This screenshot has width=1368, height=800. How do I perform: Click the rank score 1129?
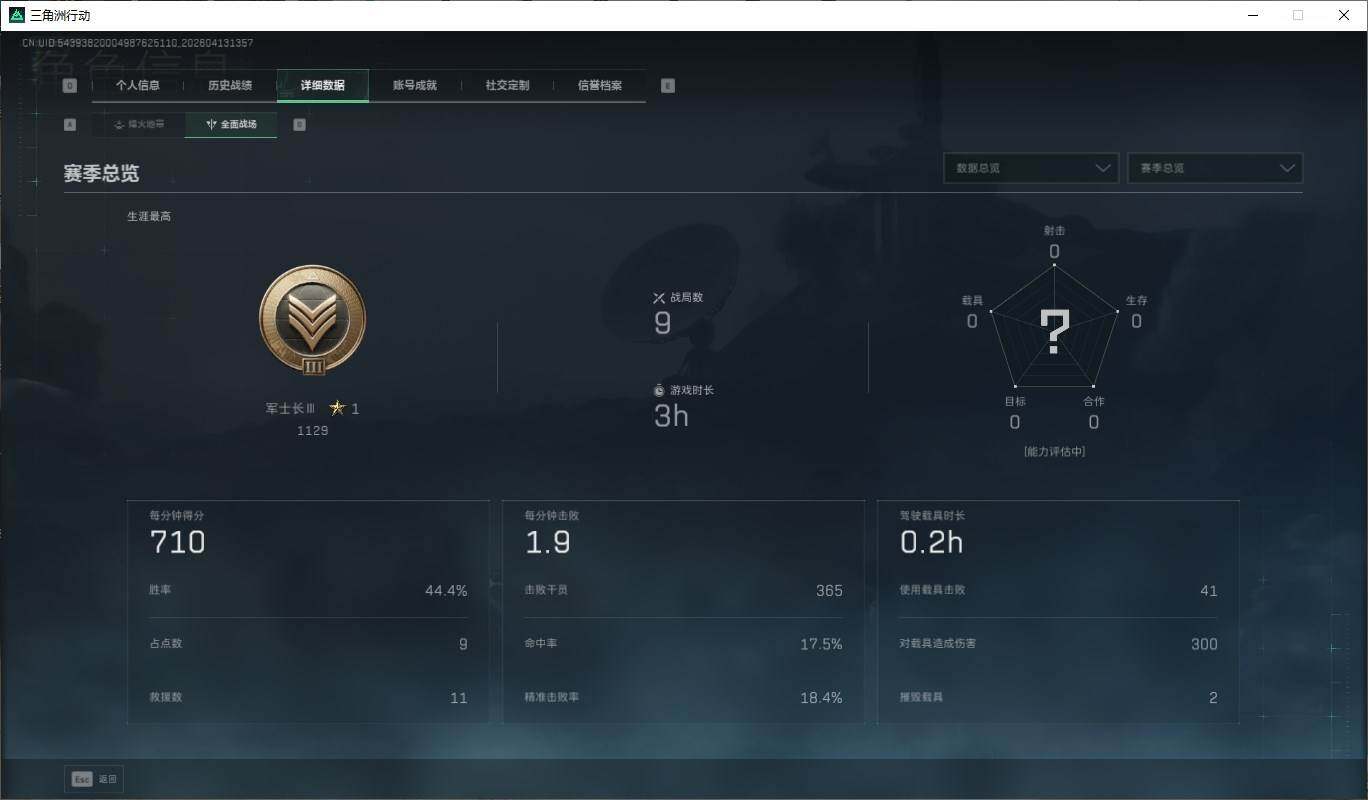(x=312, y=431)
